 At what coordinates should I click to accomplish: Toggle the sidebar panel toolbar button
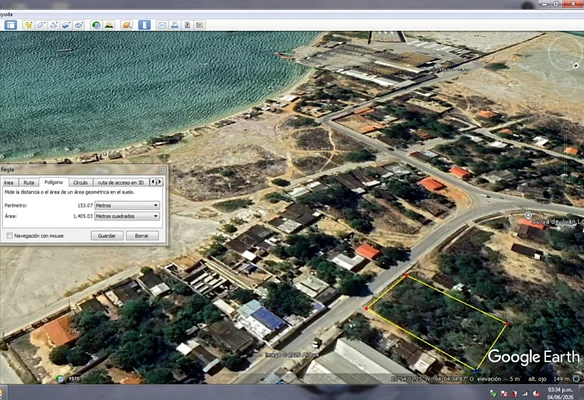click(x=10, y=25)
